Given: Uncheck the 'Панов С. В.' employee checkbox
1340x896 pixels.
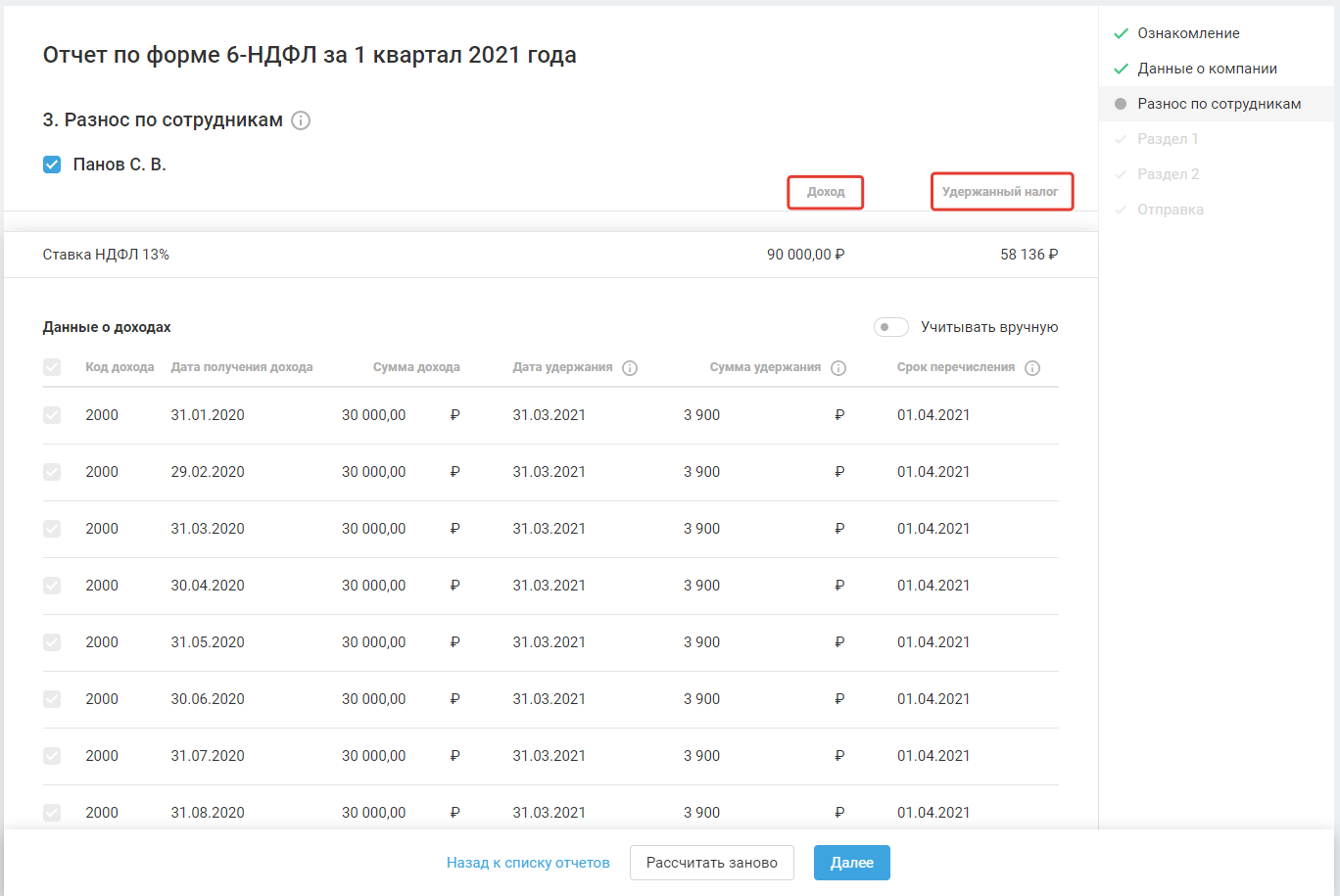Looking at the screenshot, I should [52, 165].
